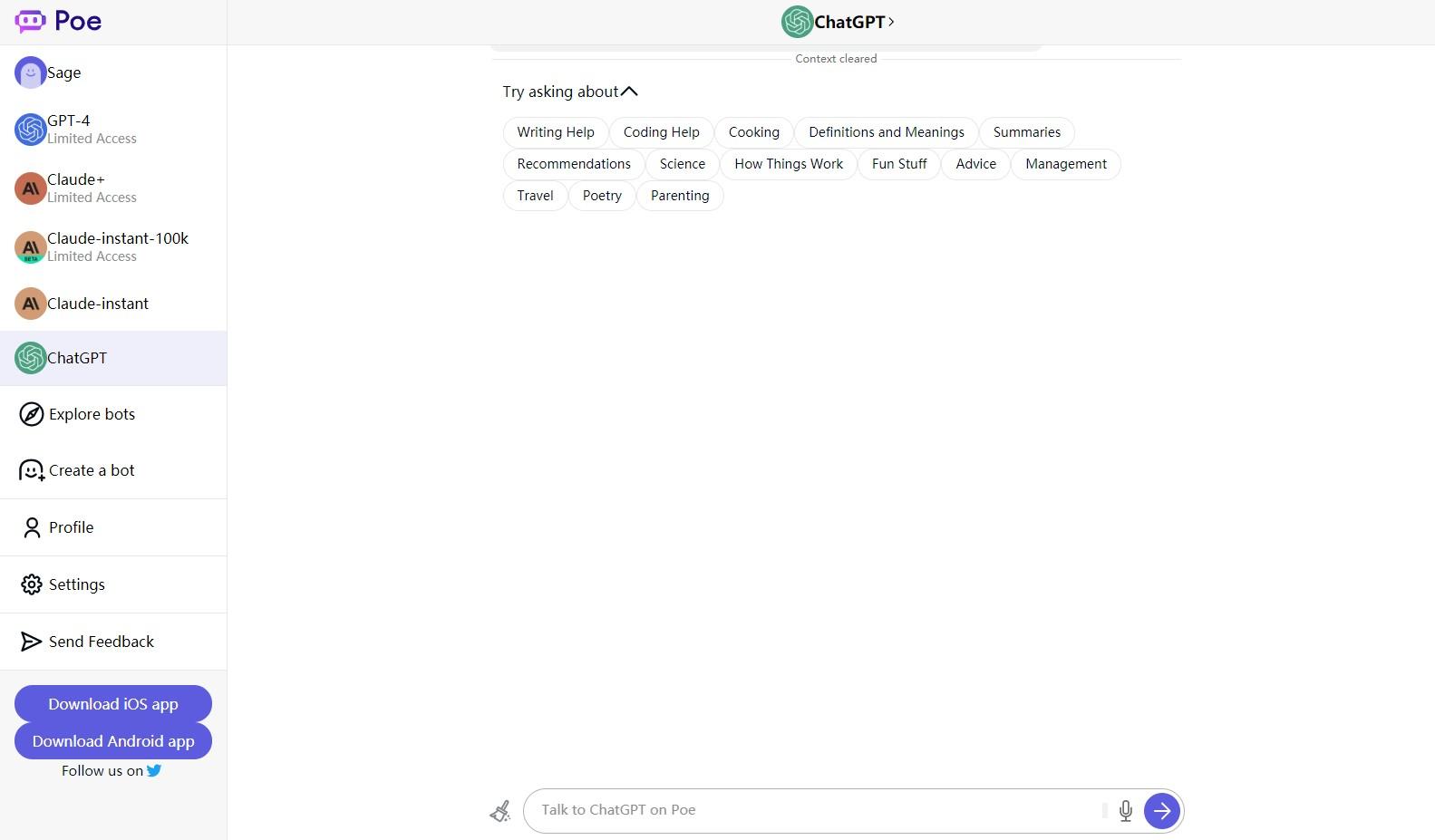
Task: Select the Science suggestion chip
Action: click(683, 164)
